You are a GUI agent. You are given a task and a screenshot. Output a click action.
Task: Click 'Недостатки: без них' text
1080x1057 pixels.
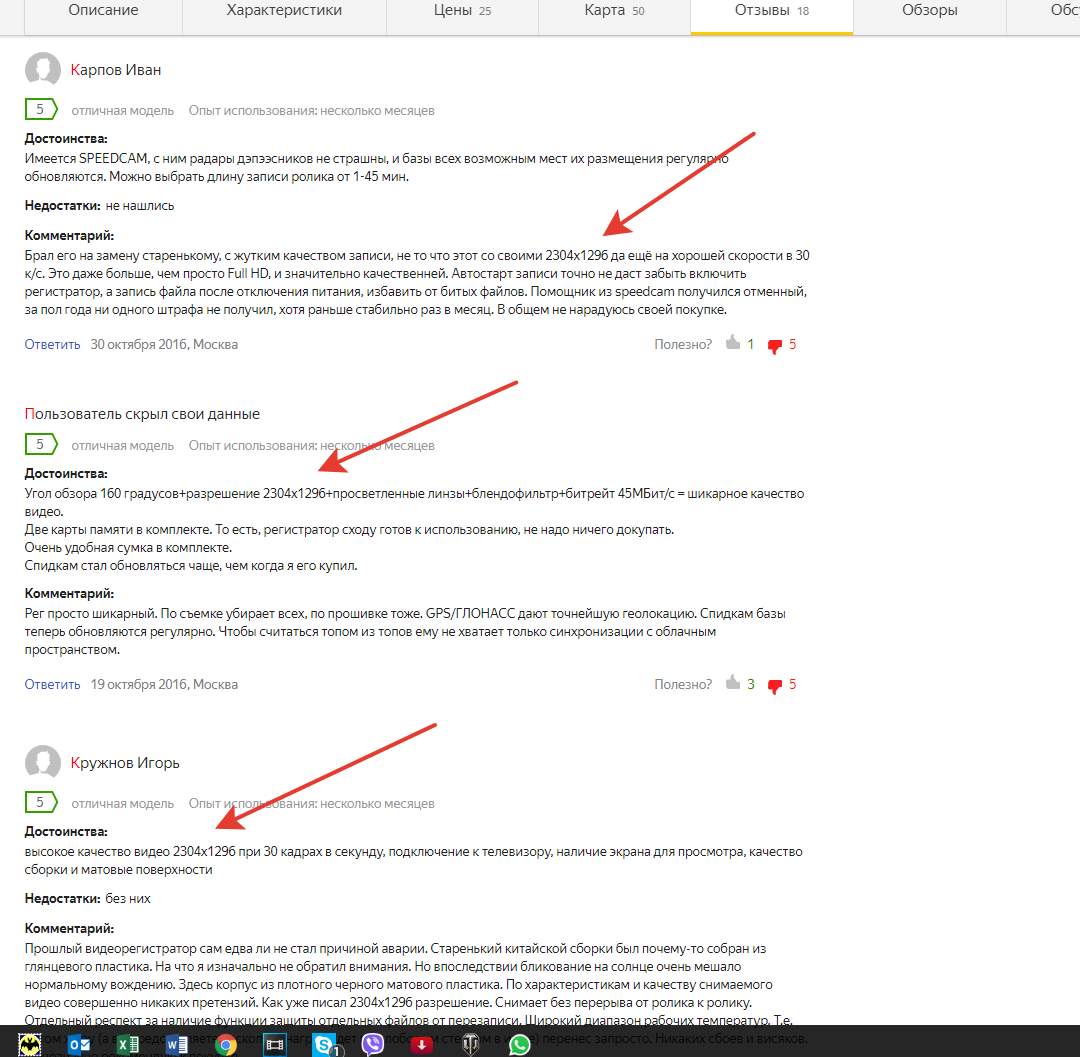coord(87,899)
